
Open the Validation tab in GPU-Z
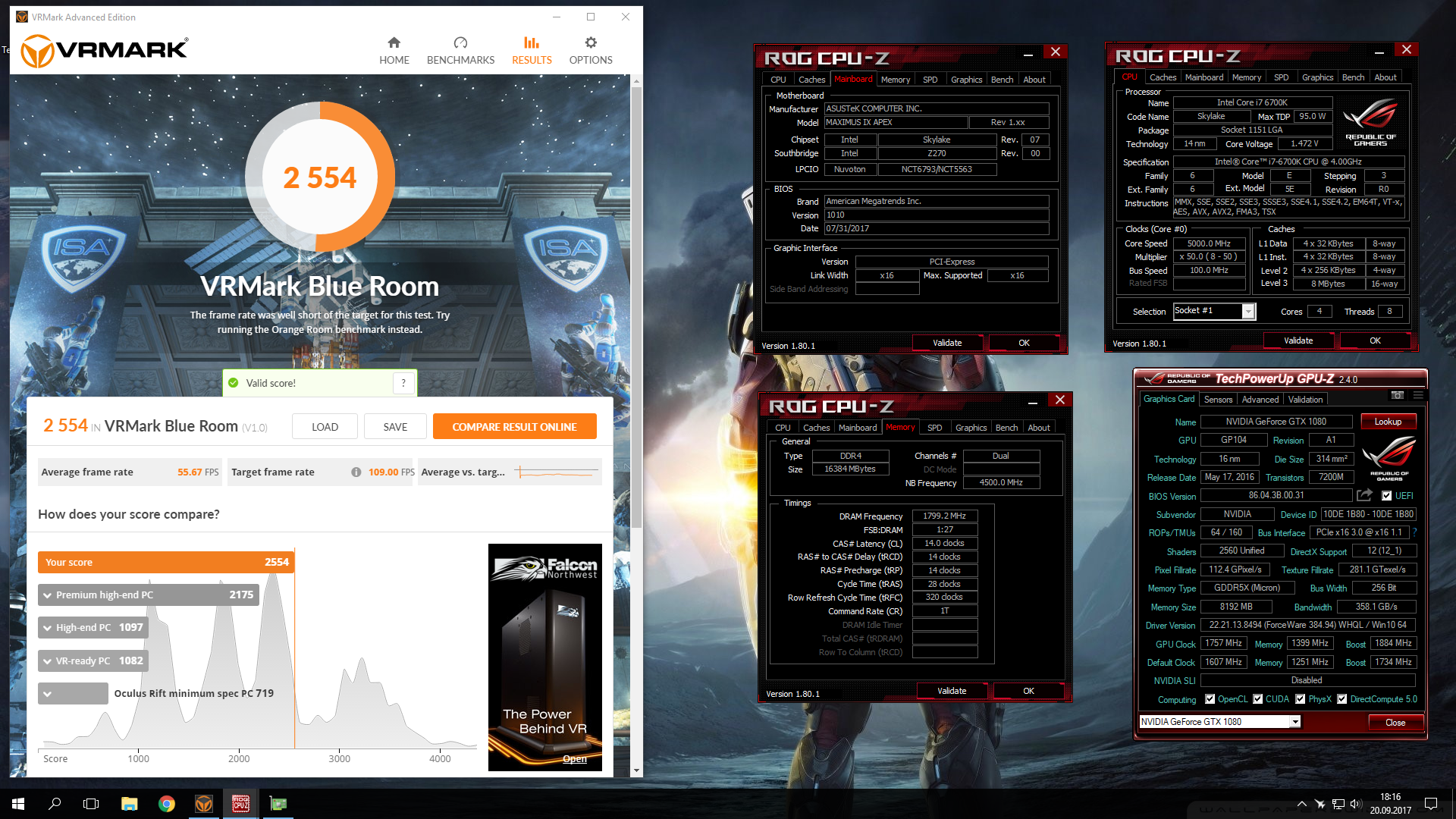coord(1305,400)
